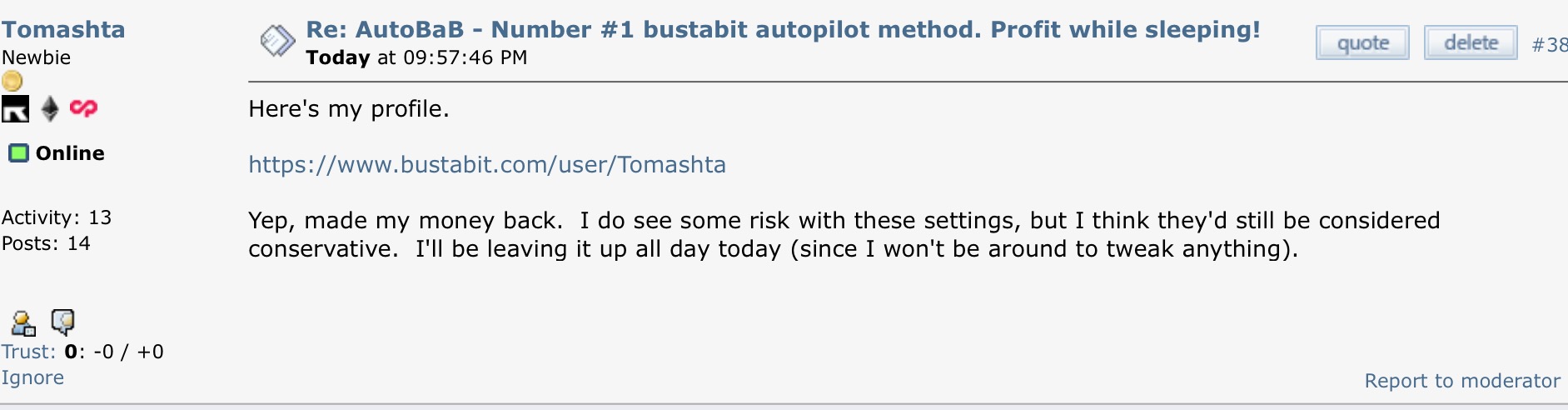Click the green Online status indicator
This screenshot has height=410, width=1568.
pyautogui.click(x=18, y=153)
